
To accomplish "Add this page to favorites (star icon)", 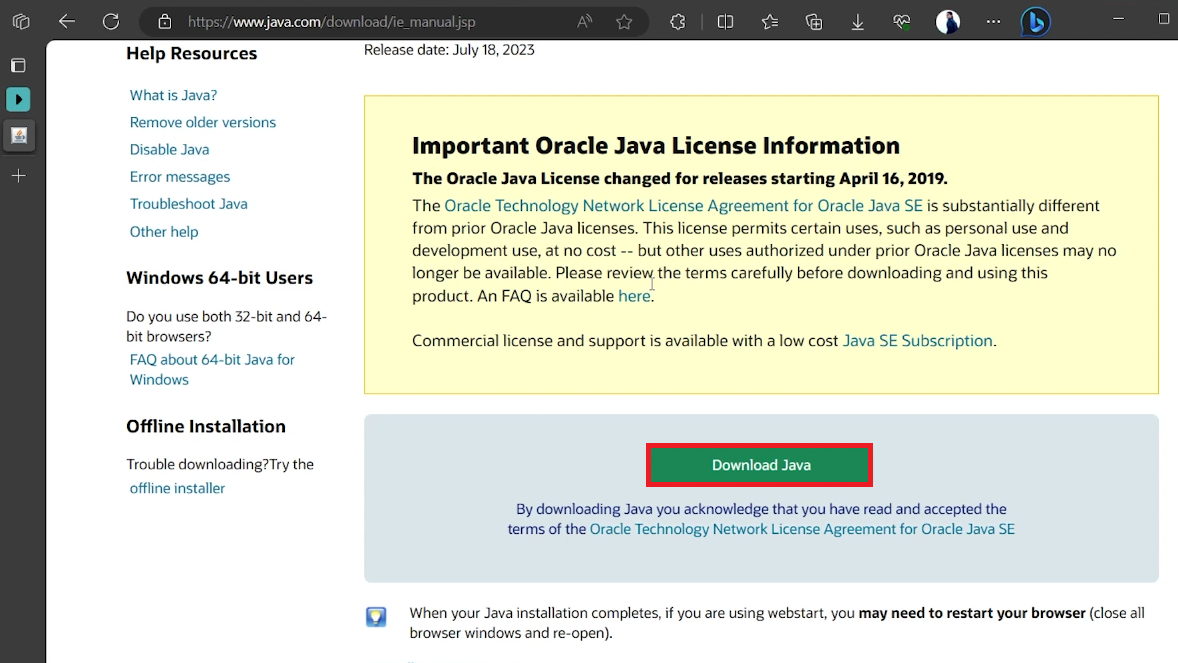I will pyautogui.click(x=624, y=22).
